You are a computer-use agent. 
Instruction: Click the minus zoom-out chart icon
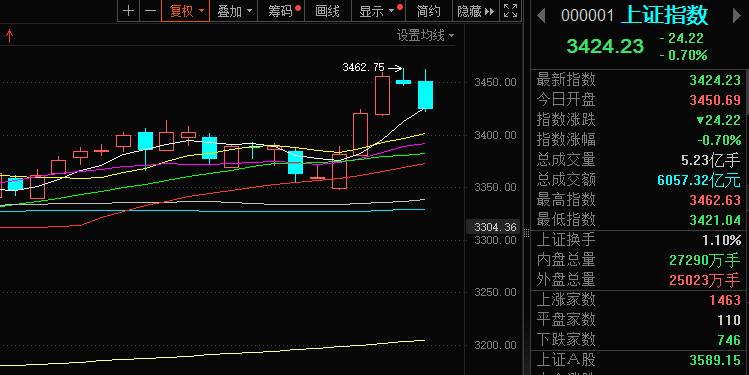pos(150,11)
